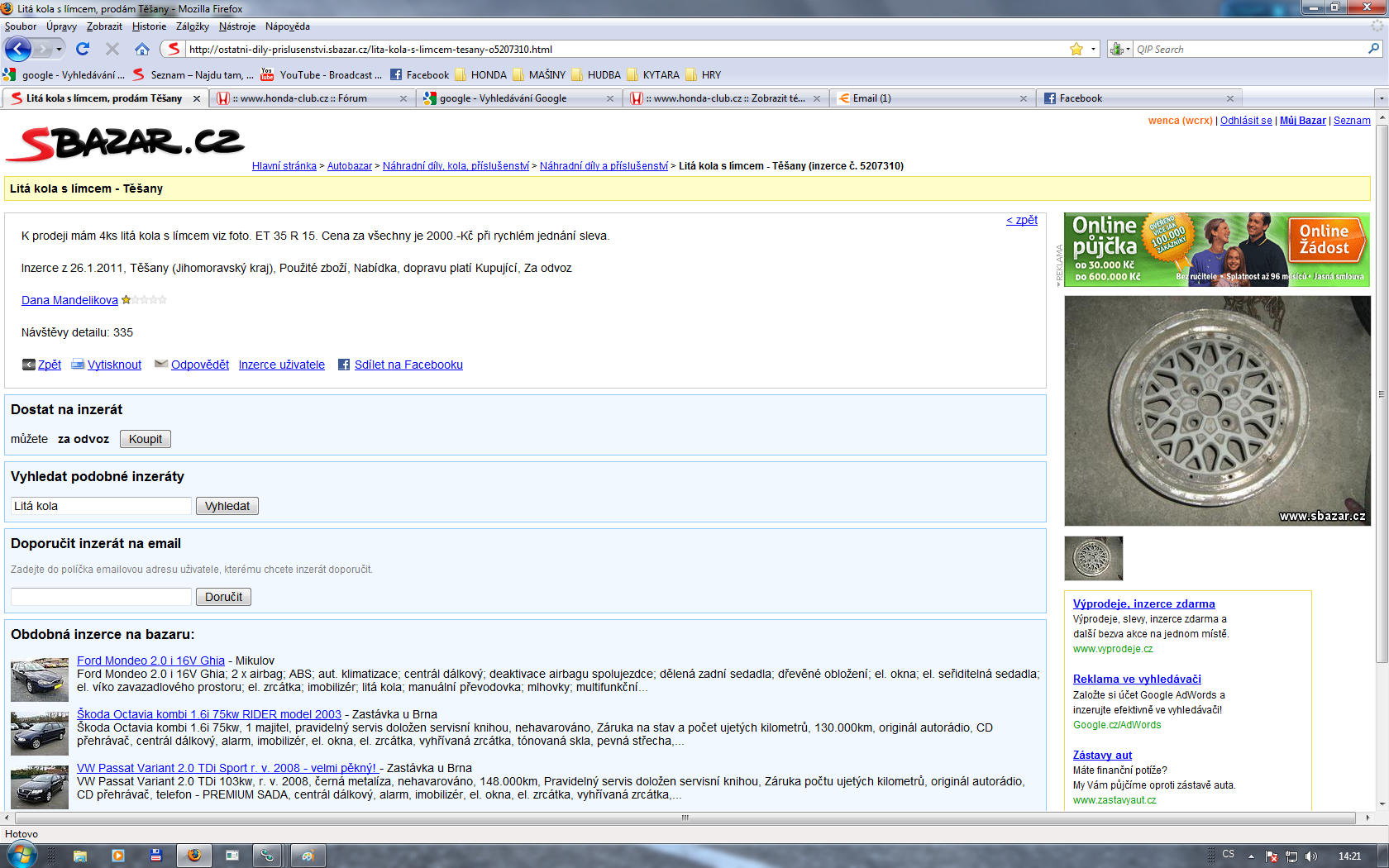The image size is (1389, 868).
Task: Click the small alloy wheel thumbnail
Action: click(1093, 558)
